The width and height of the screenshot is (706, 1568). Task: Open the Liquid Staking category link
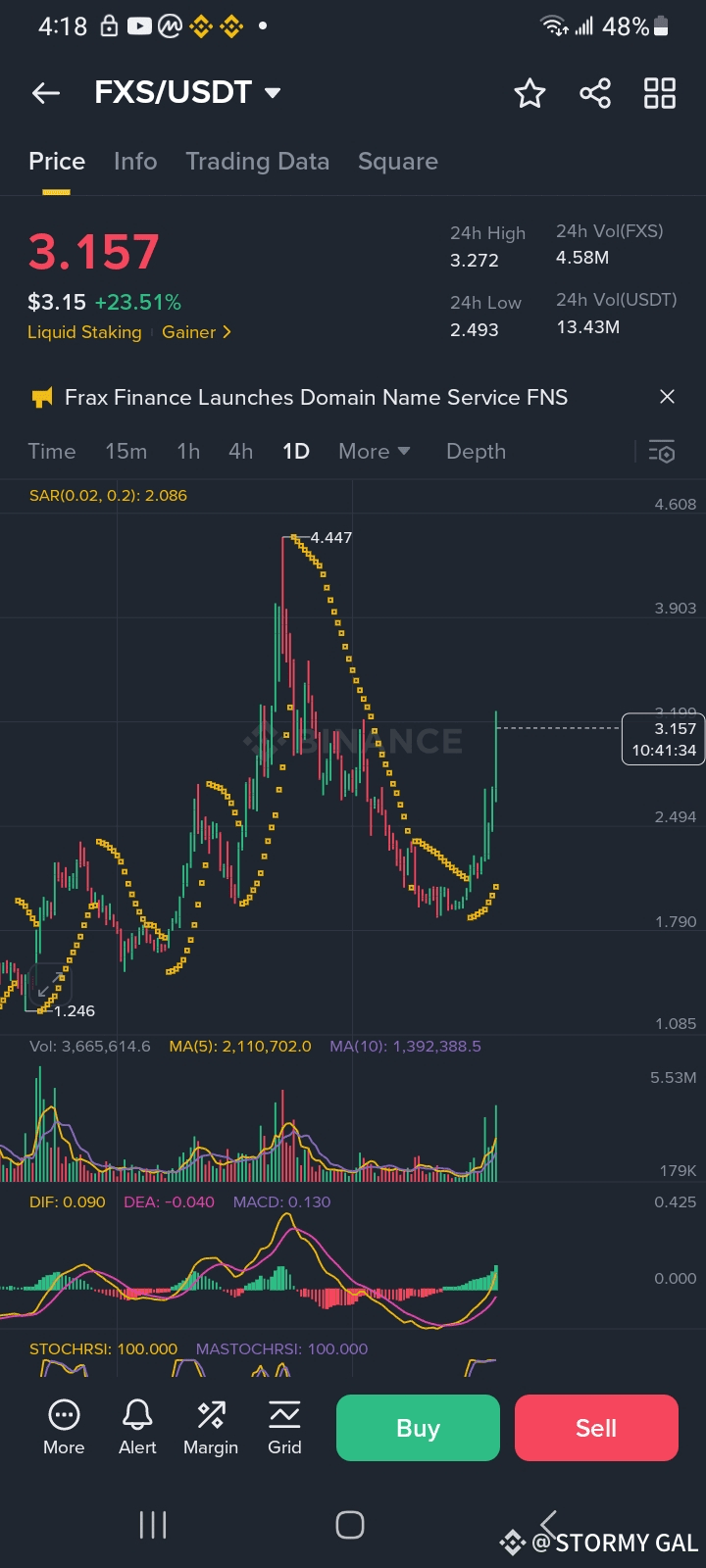pos(84,332)
